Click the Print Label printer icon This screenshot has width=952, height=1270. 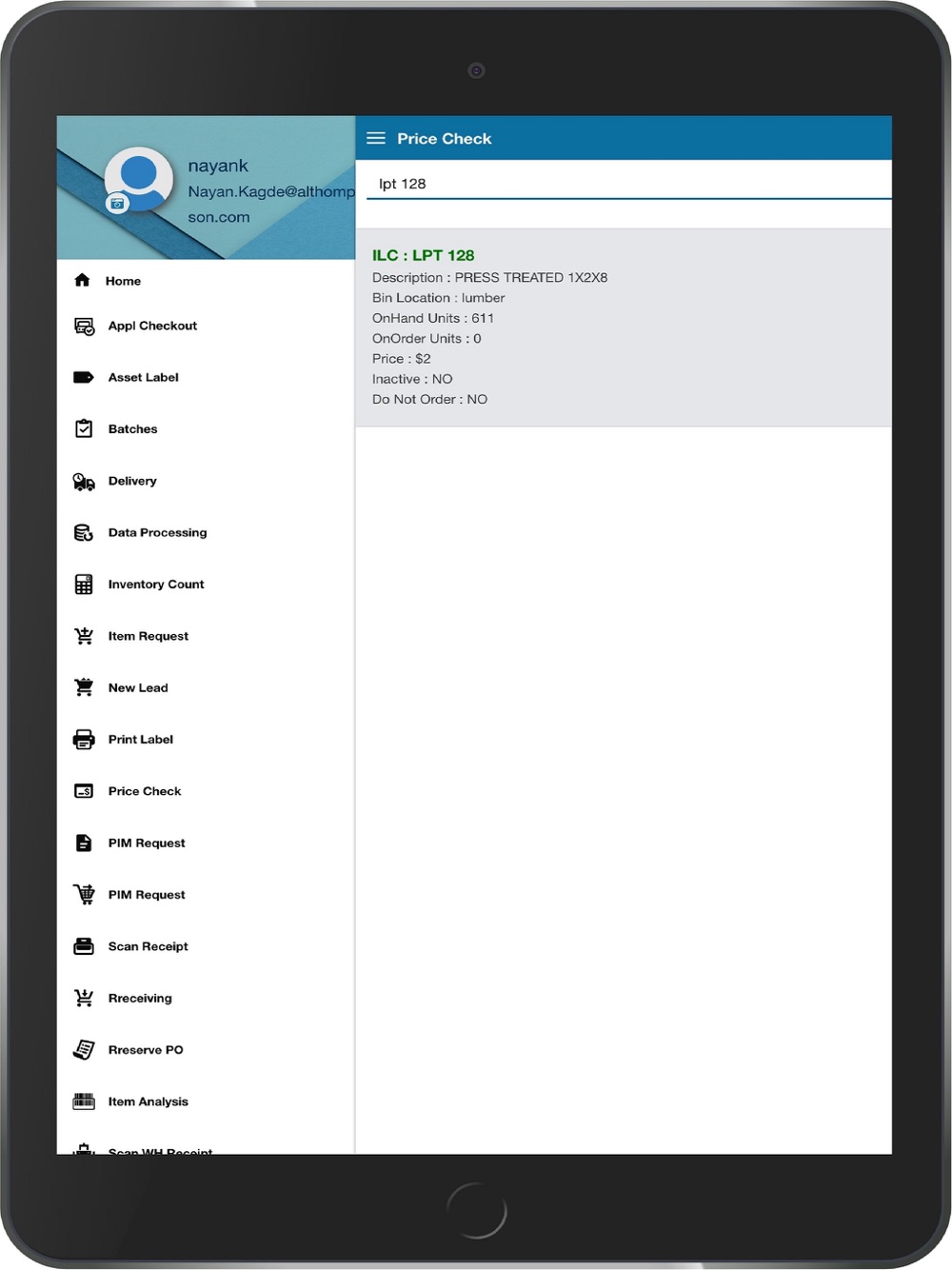(x=84, y=739)
